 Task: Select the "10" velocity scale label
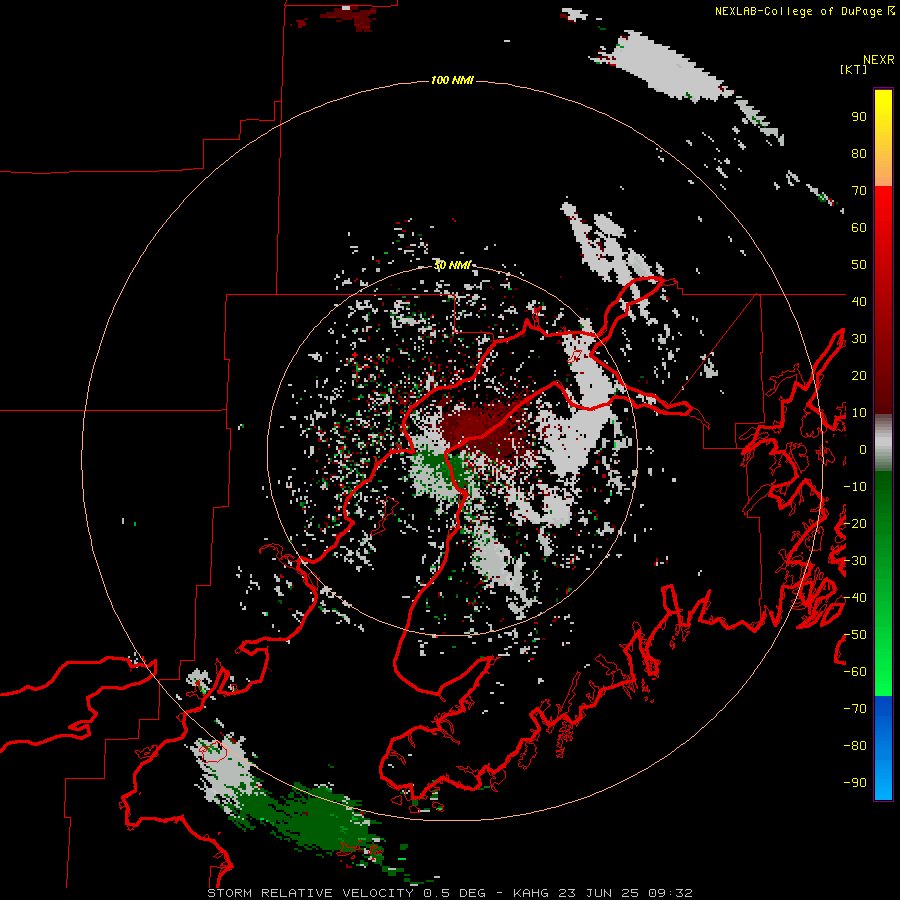pos(859,413)
